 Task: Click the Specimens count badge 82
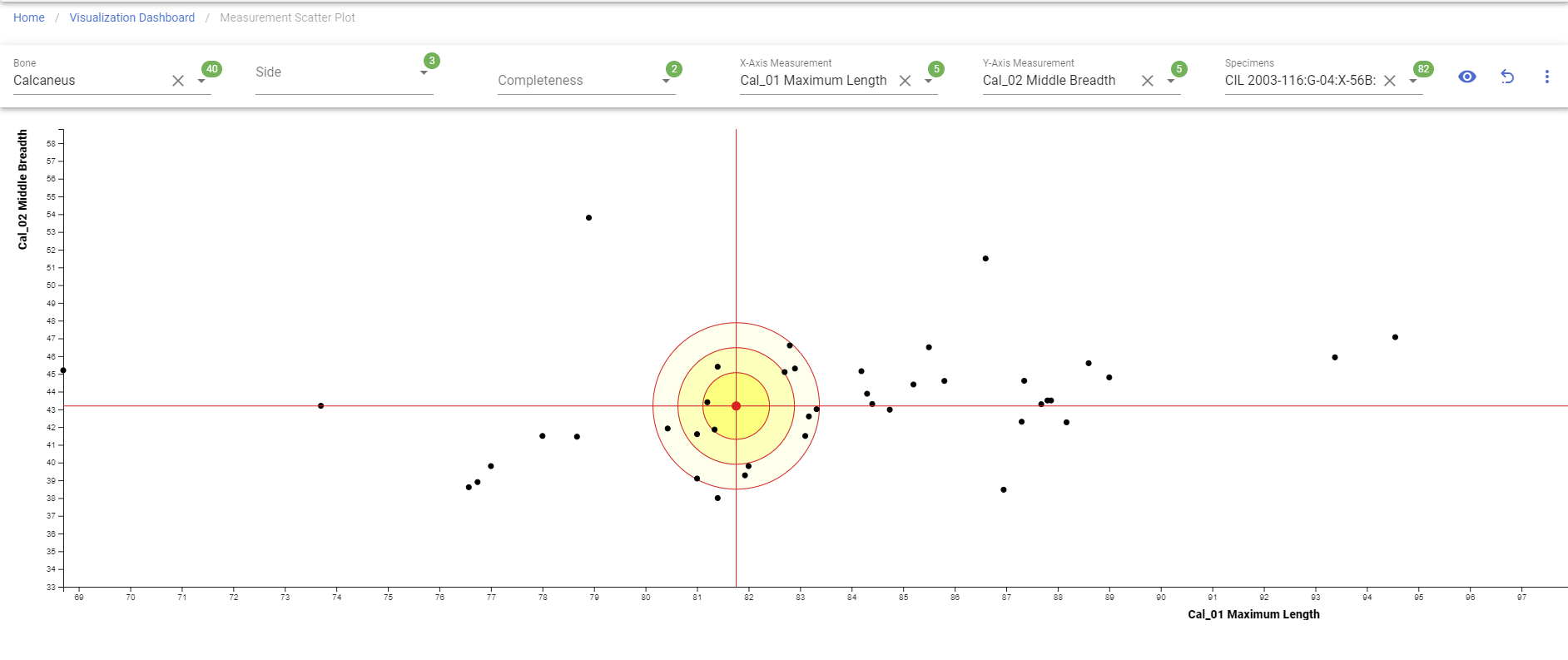1423,69
